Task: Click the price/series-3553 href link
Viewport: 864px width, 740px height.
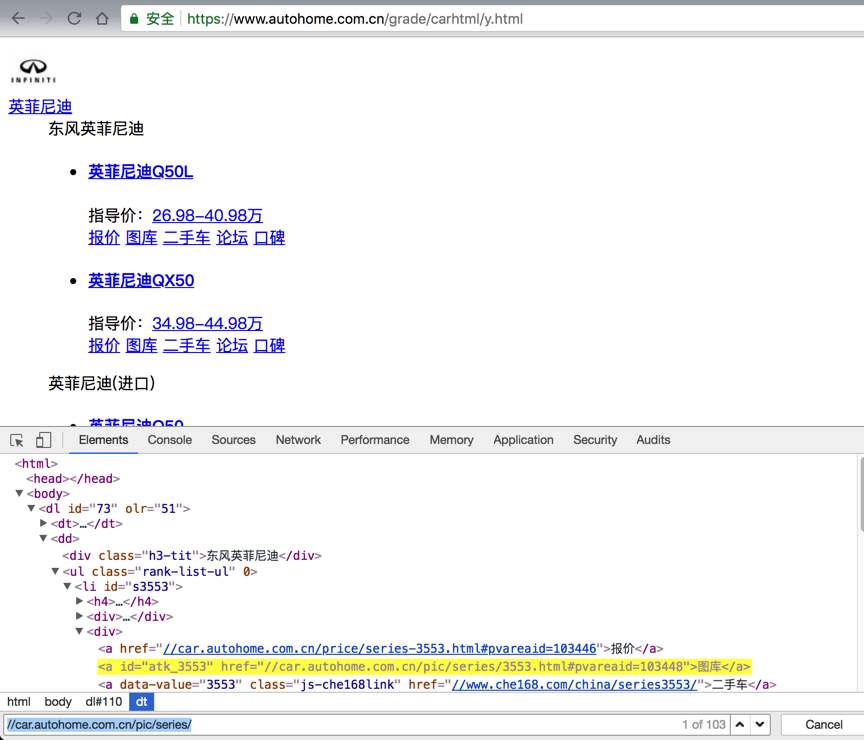Action: click(x=380, y=649)
